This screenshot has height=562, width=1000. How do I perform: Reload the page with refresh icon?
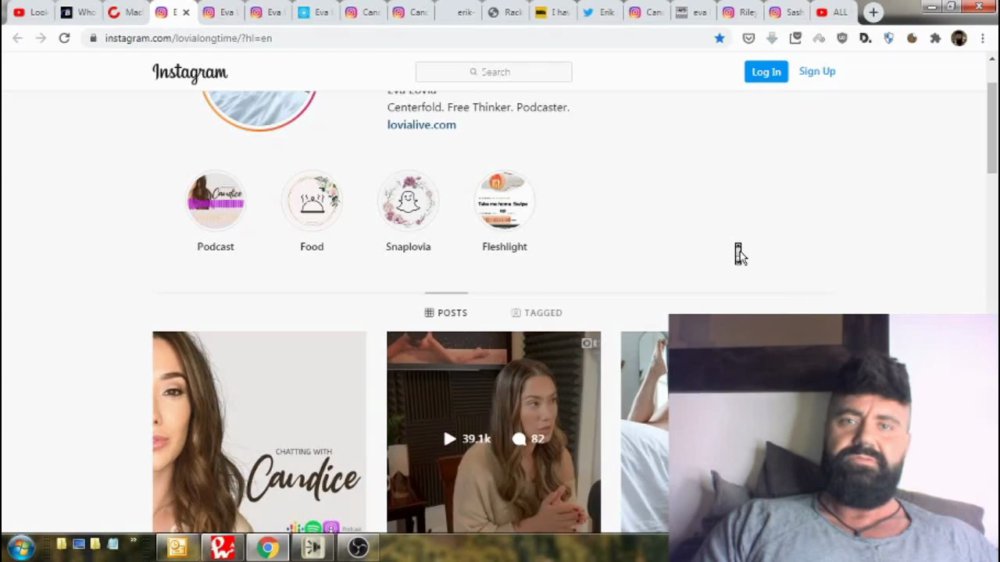click(64, 38)
